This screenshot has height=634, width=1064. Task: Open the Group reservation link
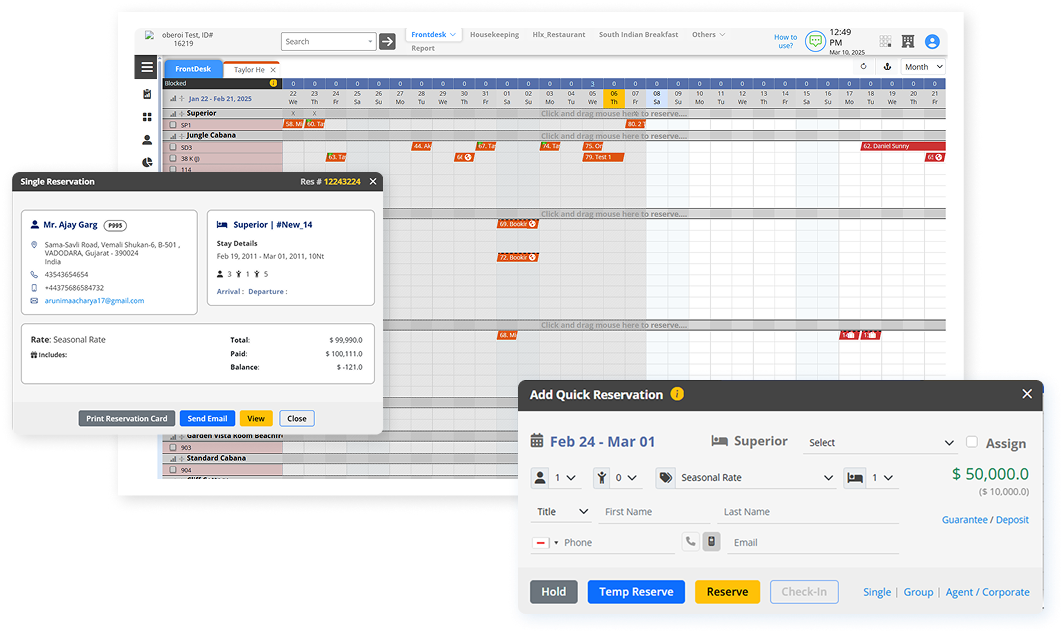pyautogui.click(x=918, y=593)
